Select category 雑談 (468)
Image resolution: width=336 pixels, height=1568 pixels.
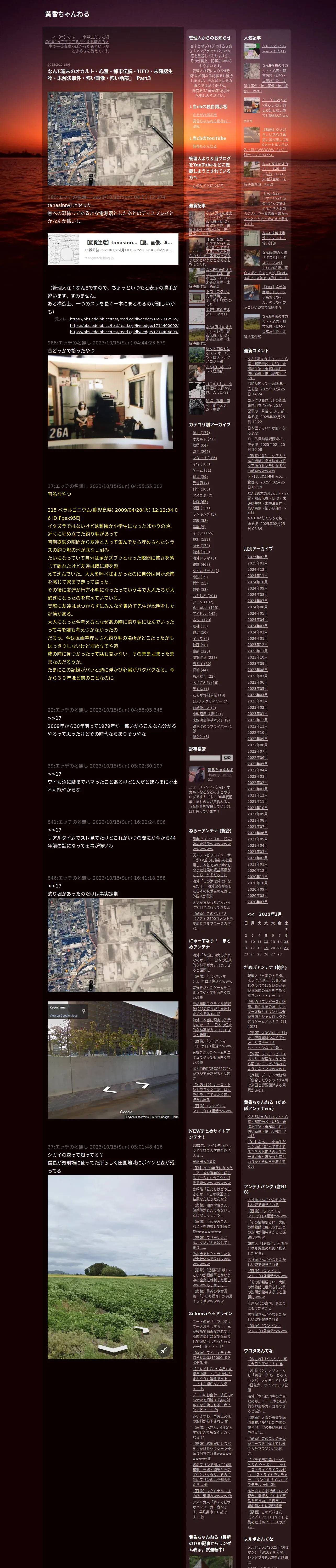(201, 564)
